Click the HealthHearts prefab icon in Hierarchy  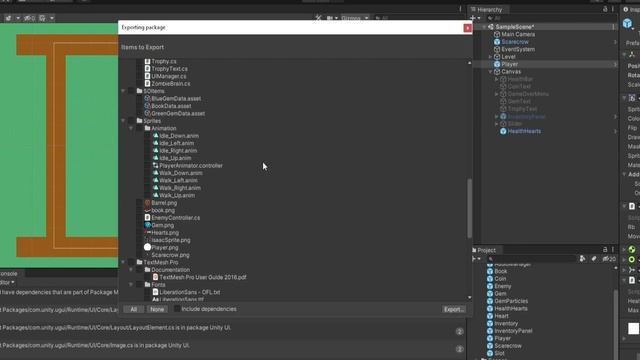coord(503,131)
